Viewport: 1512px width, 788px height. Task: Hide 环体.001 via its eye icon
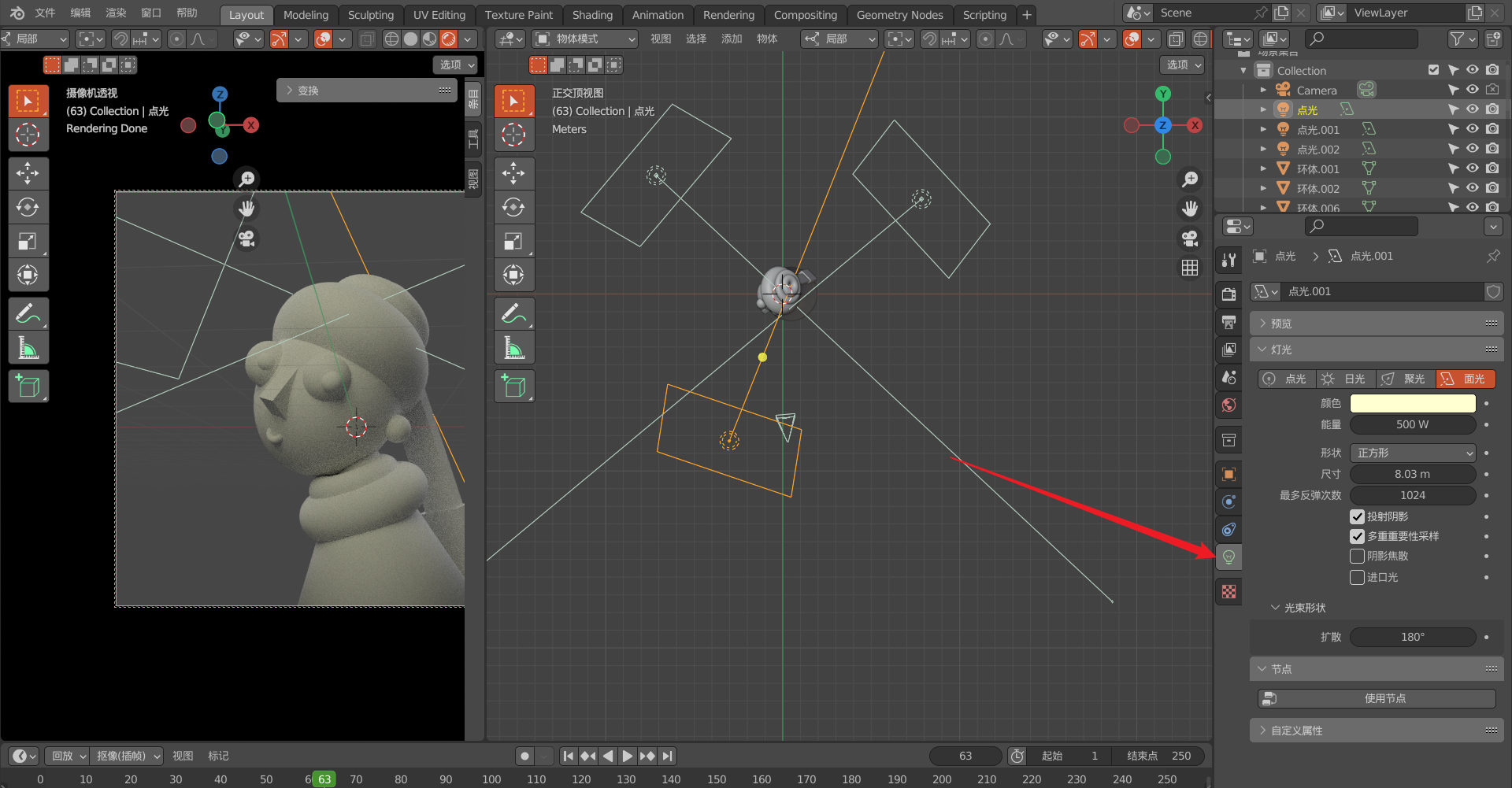click(1473, 168)
